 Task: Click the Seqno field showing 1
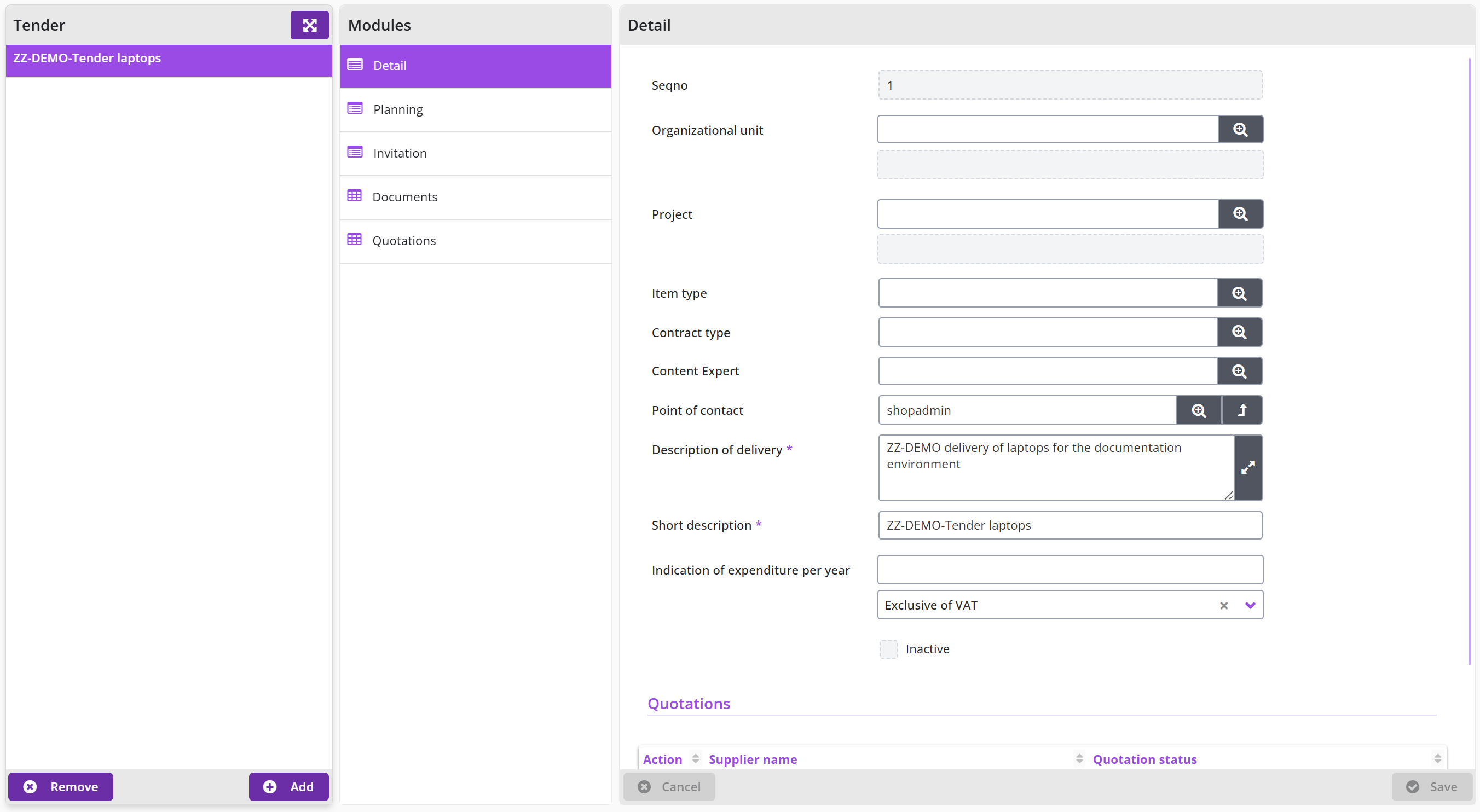(x=1070, y=85)
